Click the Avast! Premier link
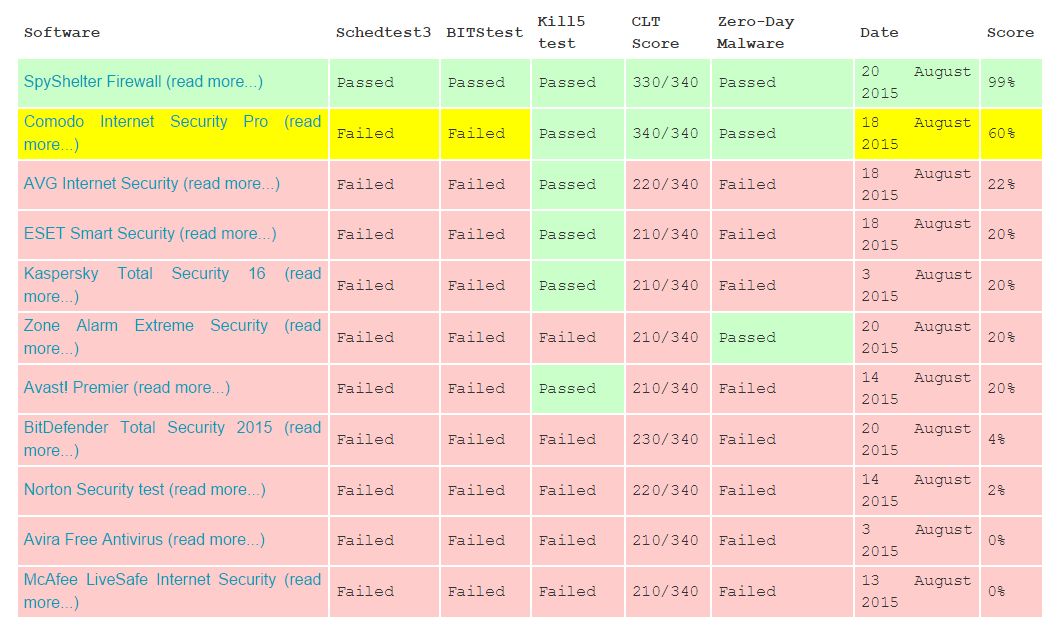The height and width of the screenshot is (643, 1064). point(127,388)
